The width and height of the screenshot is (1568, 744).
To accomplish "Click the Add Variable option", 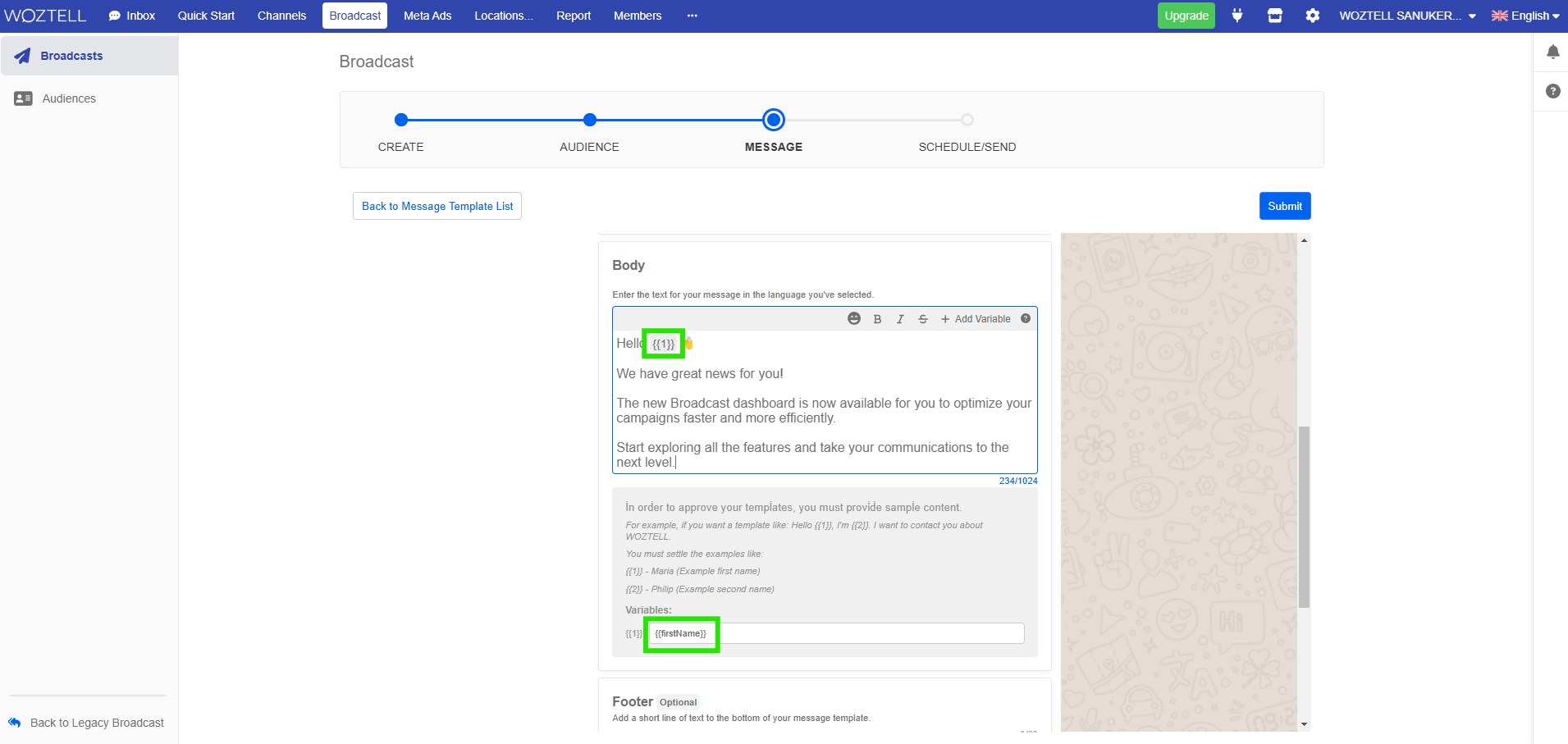I will (x=976, y=318).
